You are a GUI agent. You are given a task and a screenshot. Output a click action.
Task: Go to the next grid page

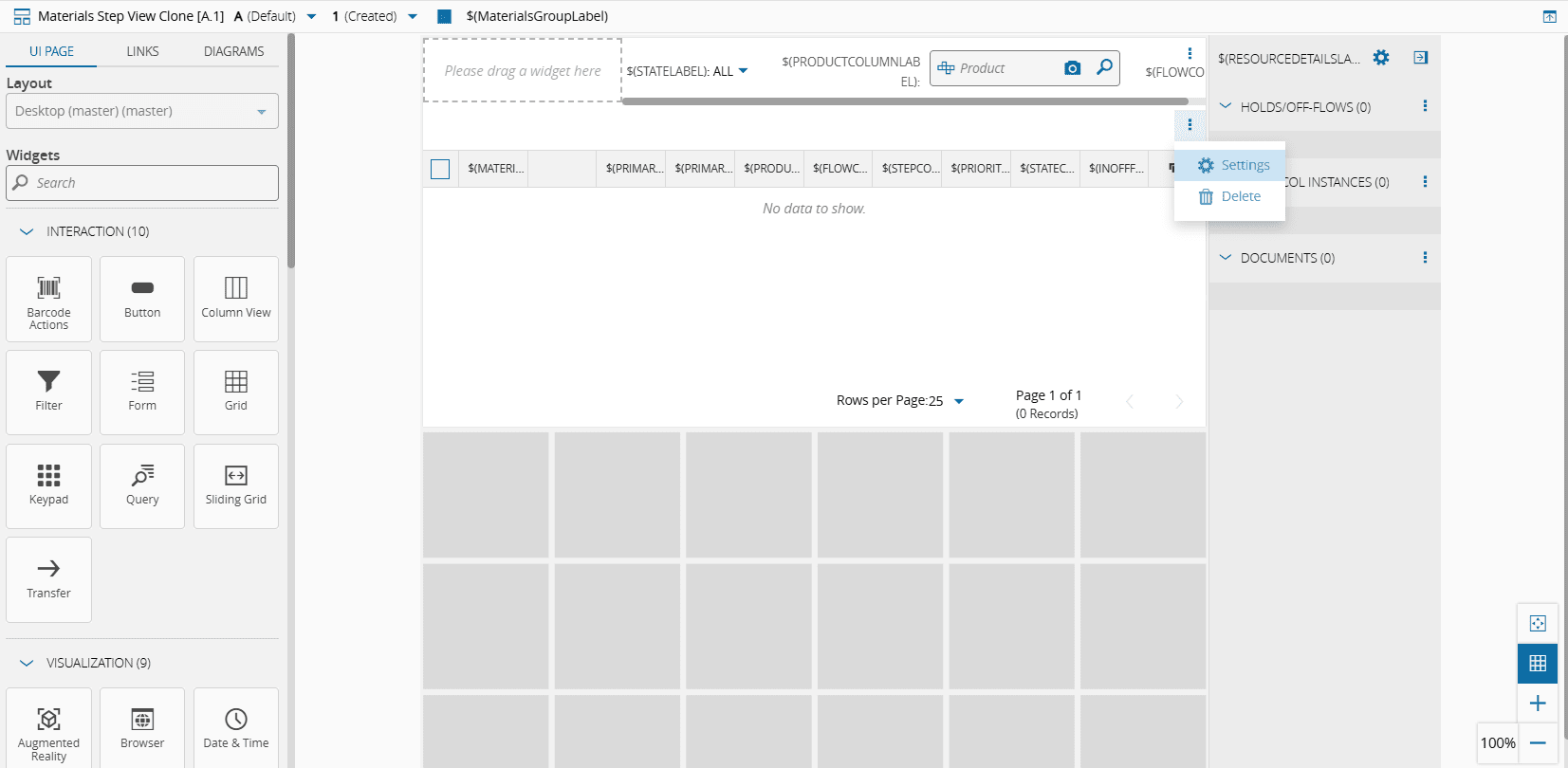click(1180, 402)
